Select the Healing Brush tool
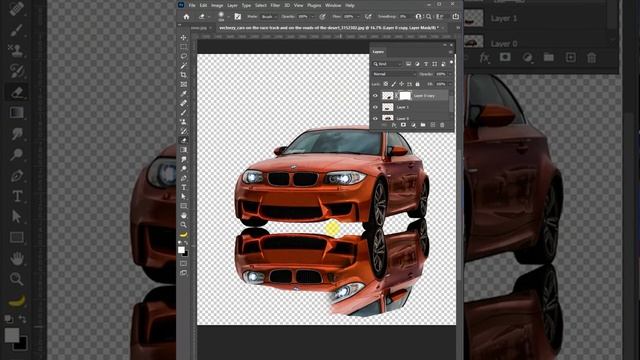Screen dimensions: 640x360 click(x=183, y=103)
